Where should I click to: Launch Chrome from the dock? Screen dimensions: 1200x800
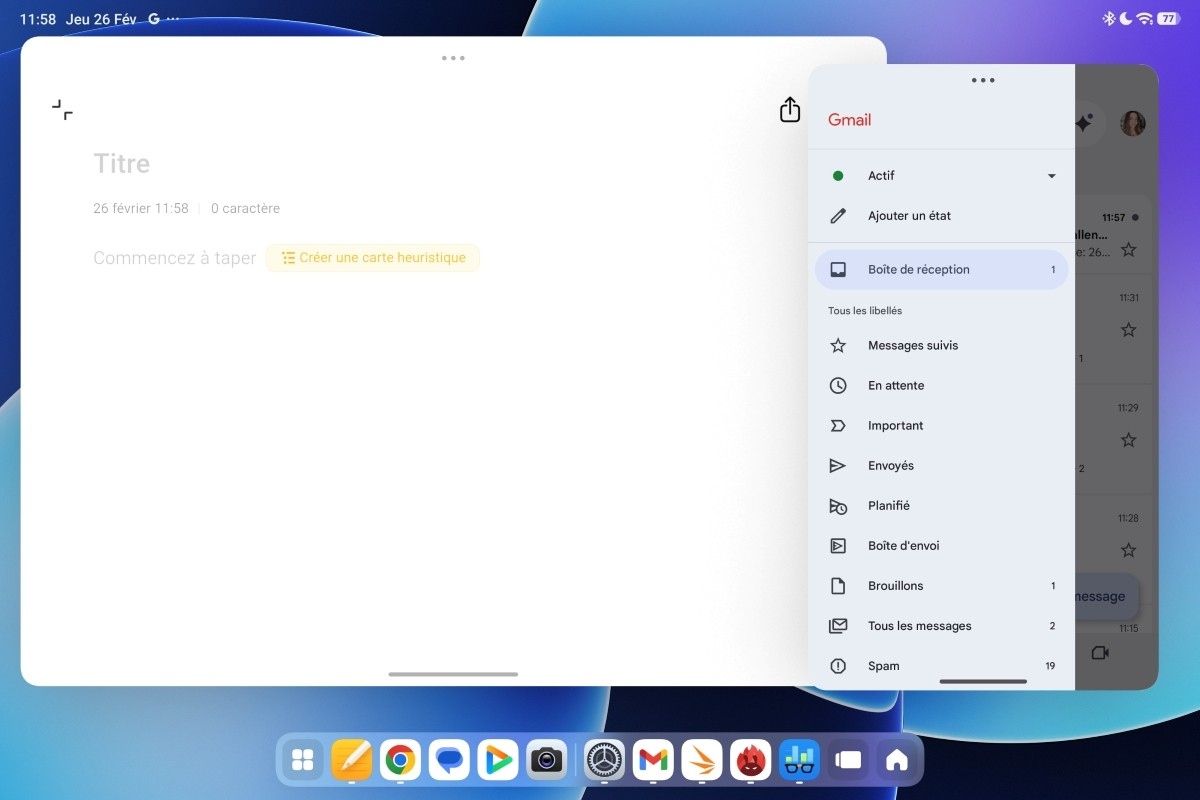(400, 759)
